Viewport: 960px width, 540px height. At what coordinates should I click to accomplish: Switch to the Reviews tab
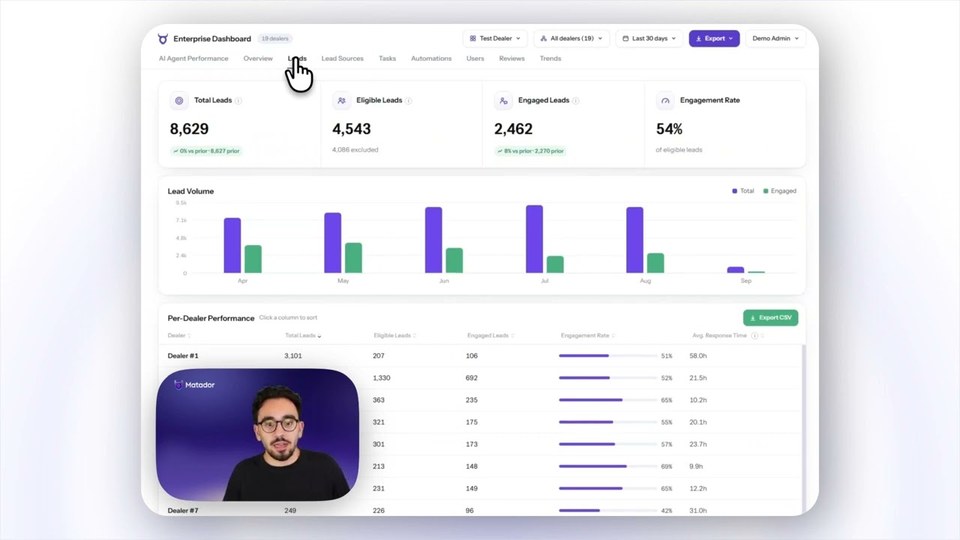coord(512,59)
